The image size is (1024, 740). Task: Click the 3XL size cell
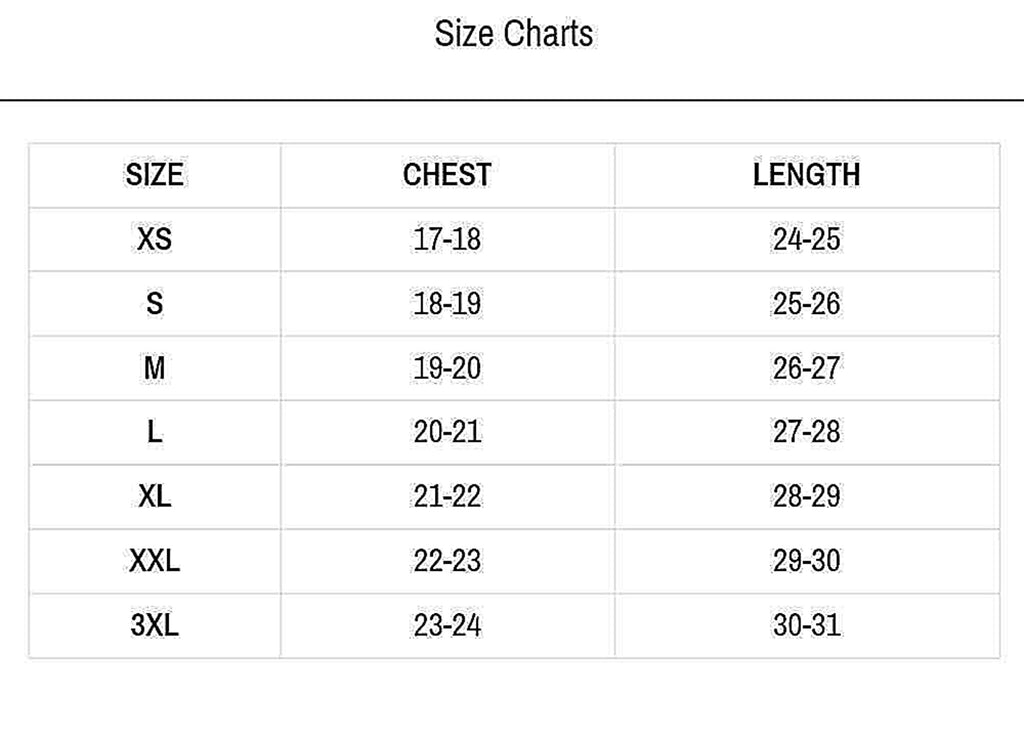pos(155,625)
